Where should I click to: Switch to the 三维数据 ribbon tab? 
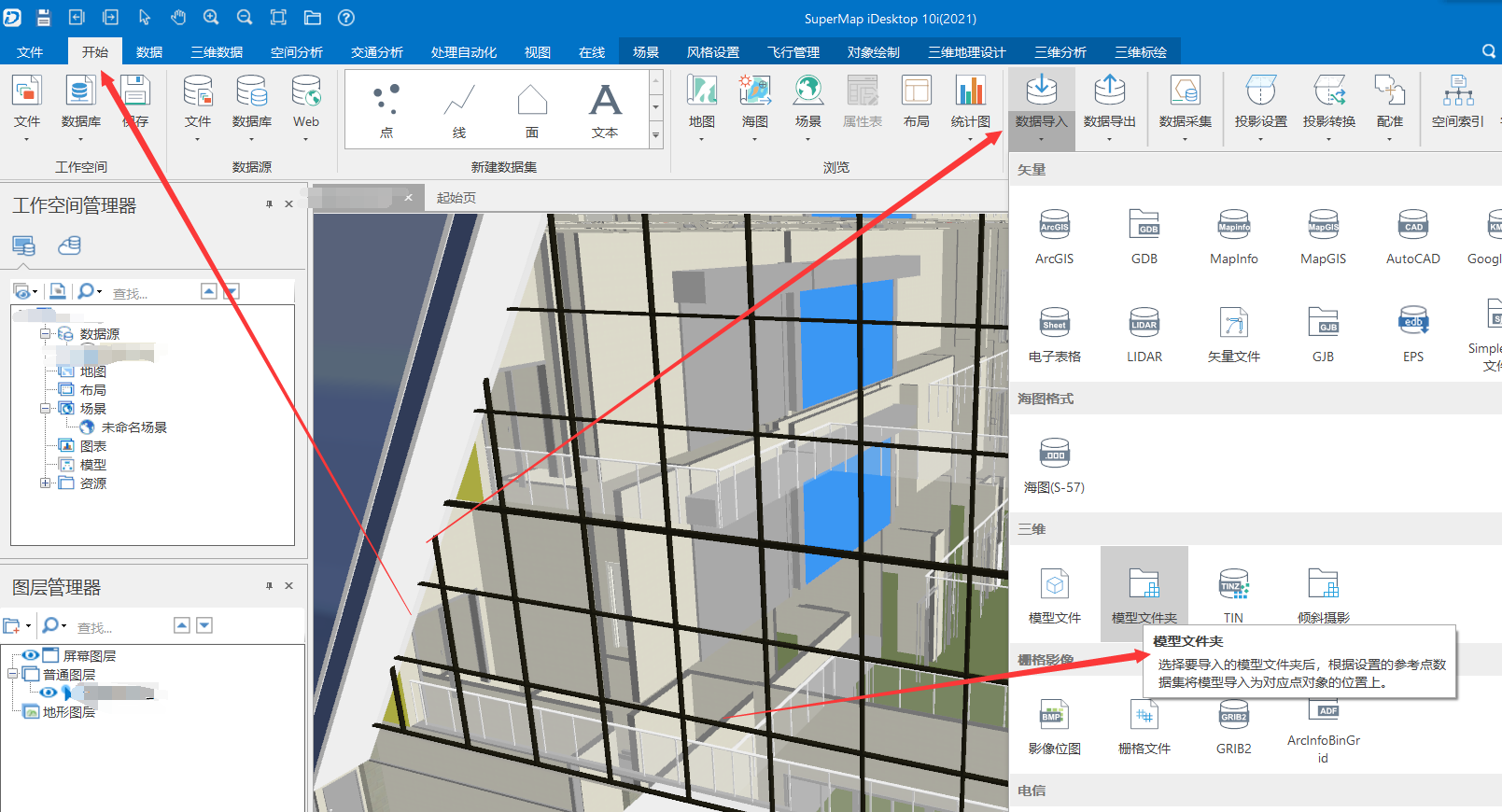(217, 51)
